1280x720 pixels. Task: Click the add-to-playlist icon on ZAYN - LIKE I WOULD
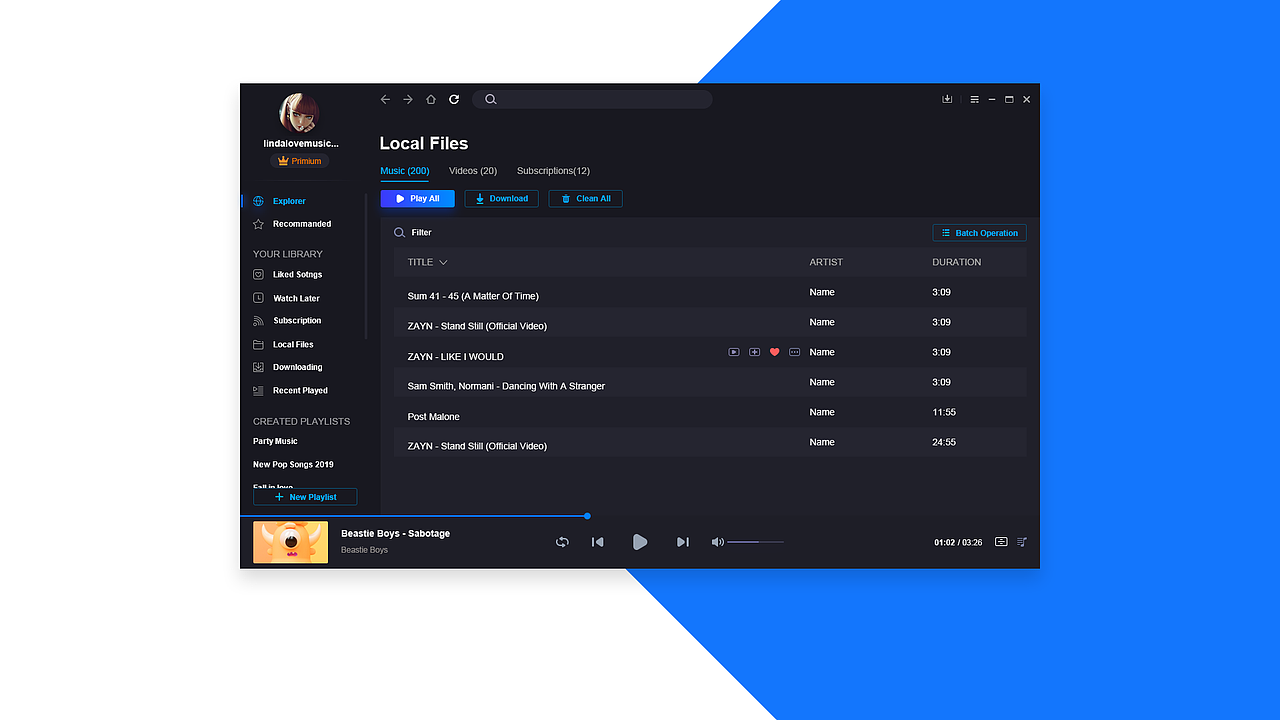[754, 352]
